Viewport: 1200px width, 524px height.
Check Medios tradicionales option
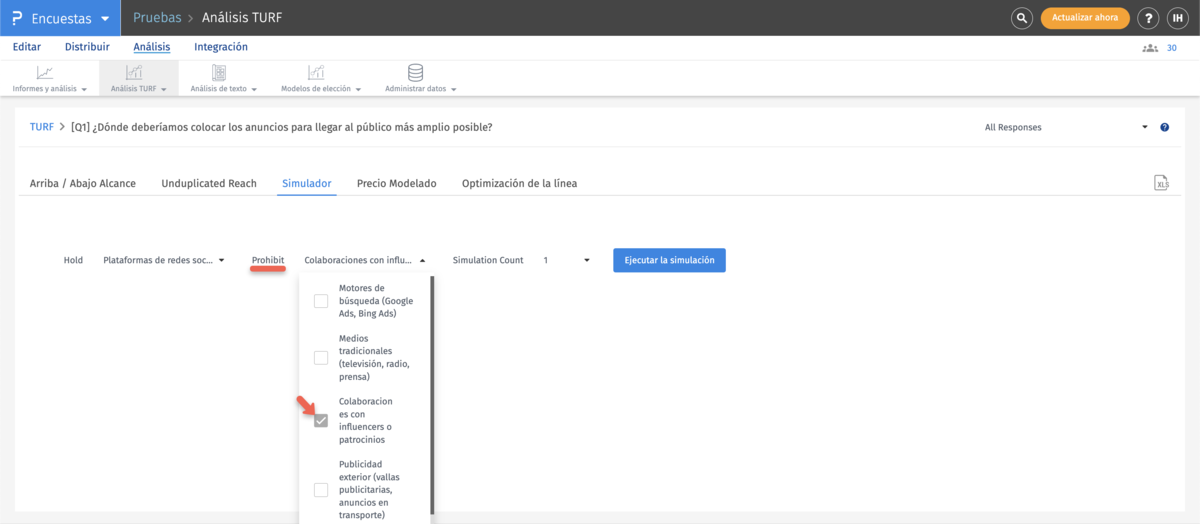321,358
